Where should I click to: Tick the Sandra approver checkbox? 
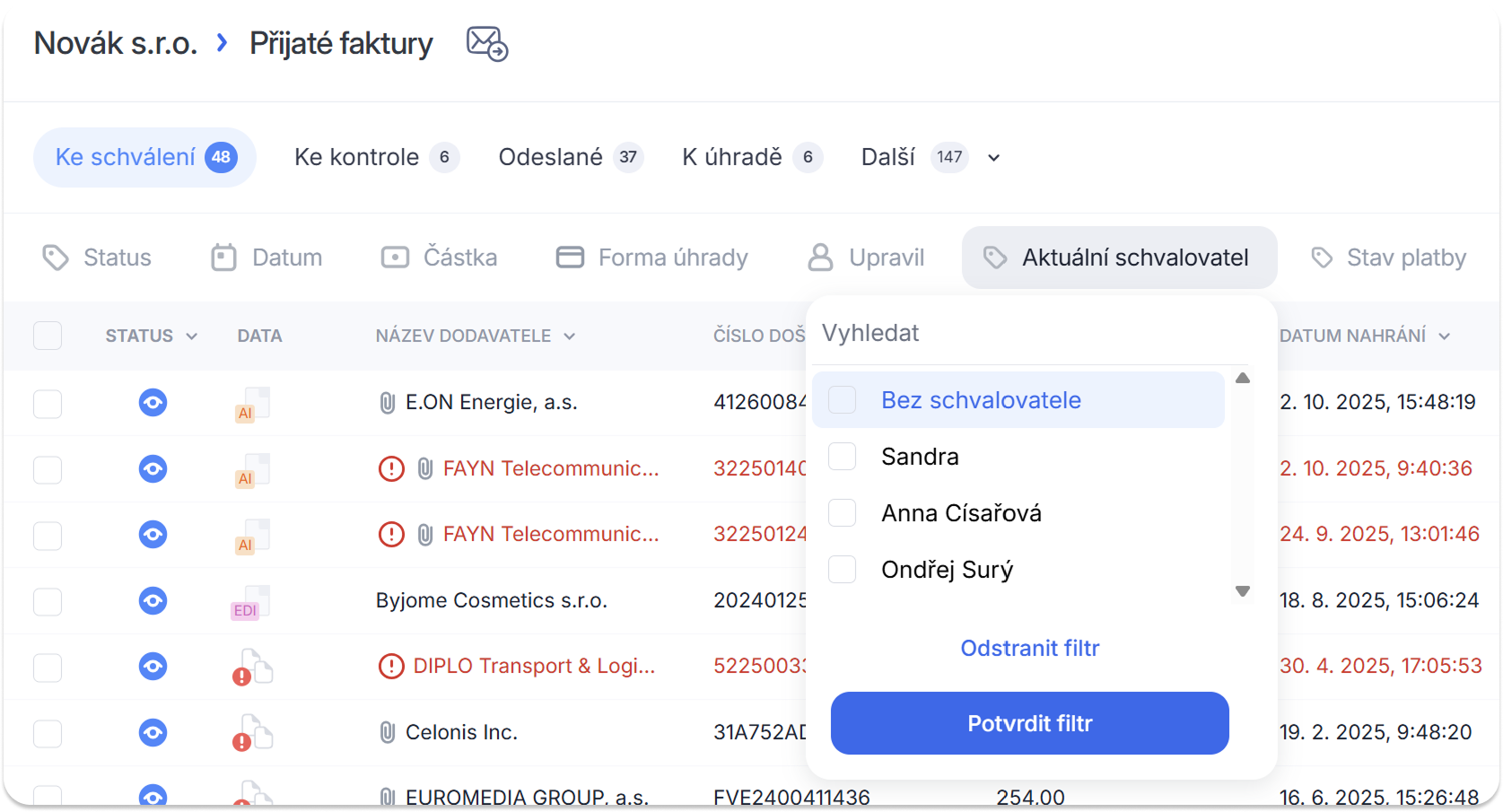842,457
